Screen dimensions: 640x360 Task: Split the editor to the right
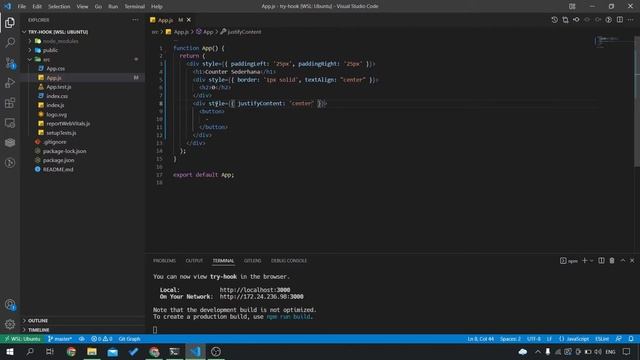point(620,20)
